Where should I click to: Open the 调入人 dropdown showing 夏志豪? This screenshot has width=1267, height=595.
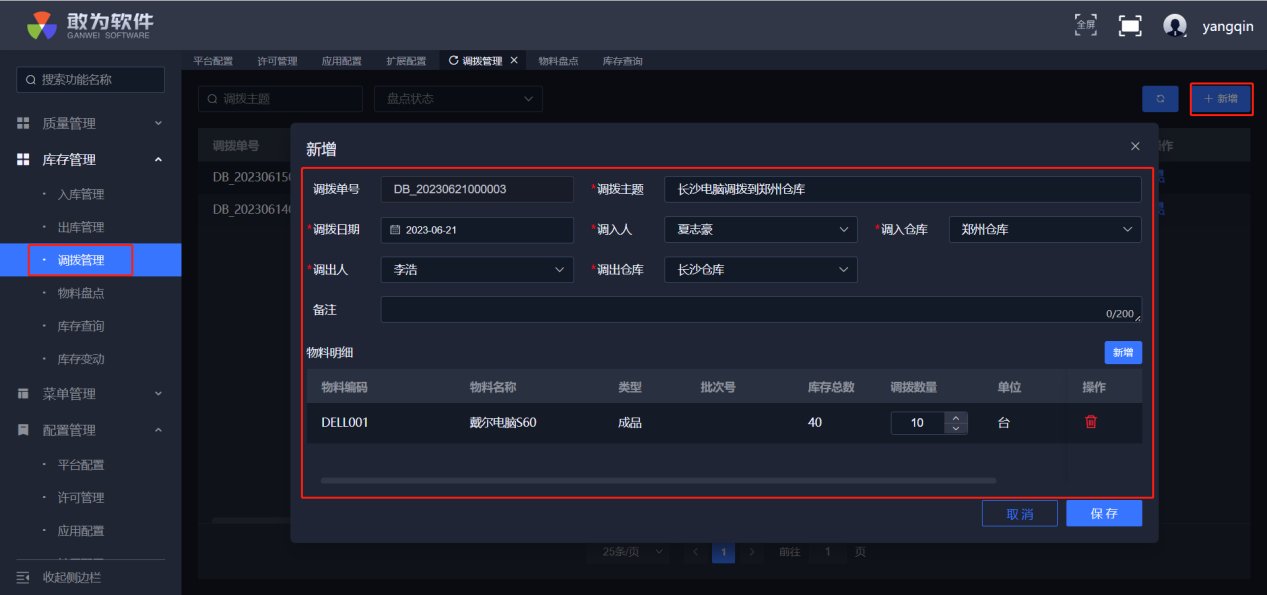click(761, 230)
